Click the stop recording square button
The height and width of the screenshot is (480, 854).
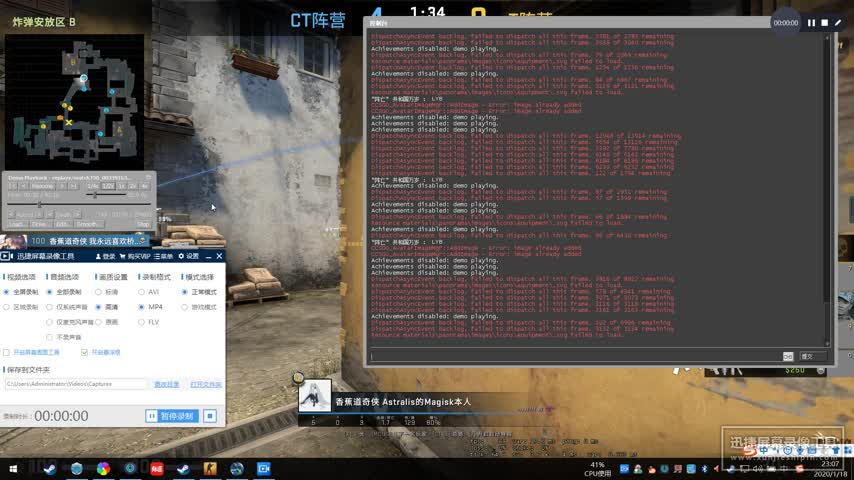click(x=210, y=416)
